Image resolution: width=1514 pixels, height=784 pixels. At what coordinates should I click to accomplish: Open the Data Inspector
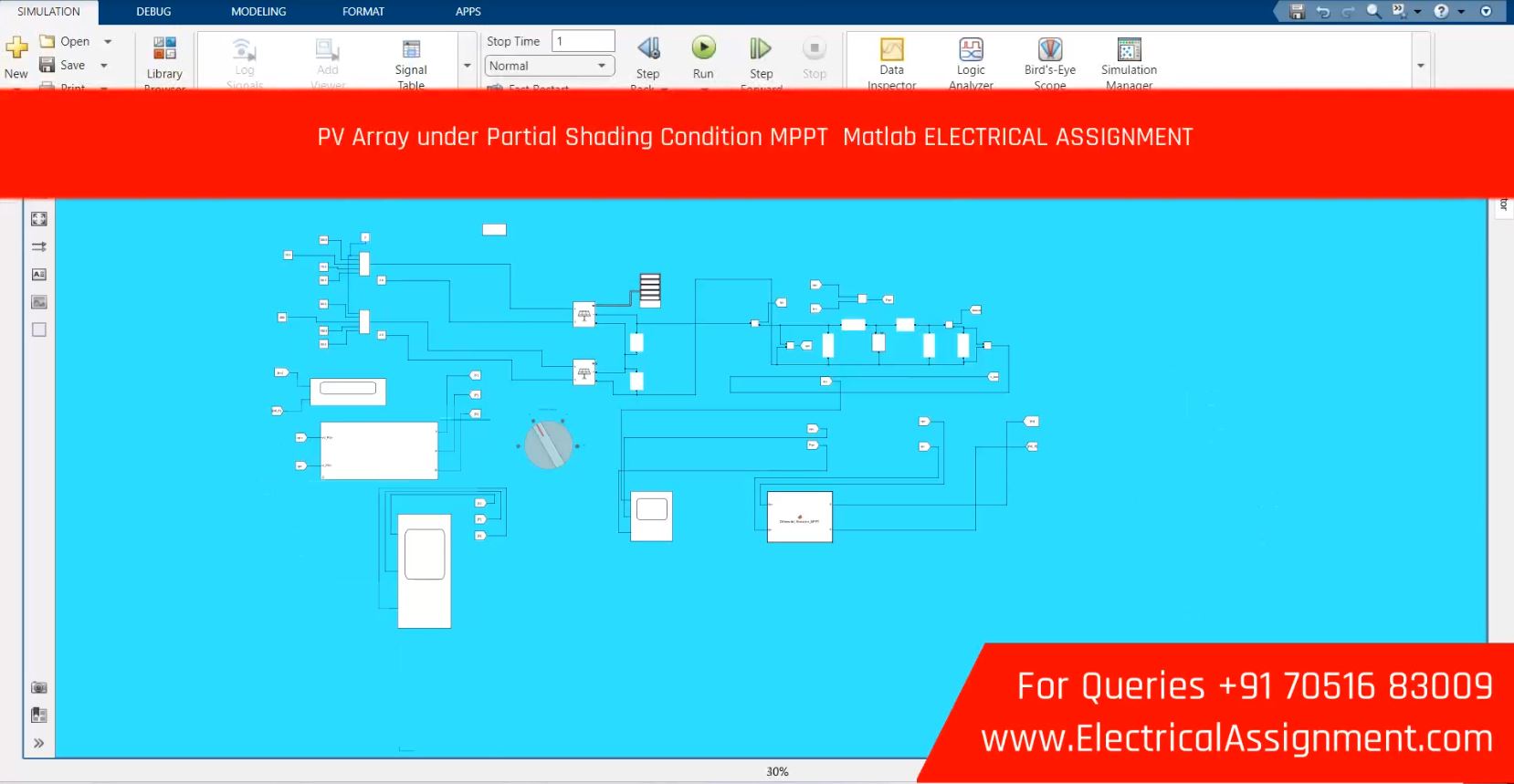892,62
